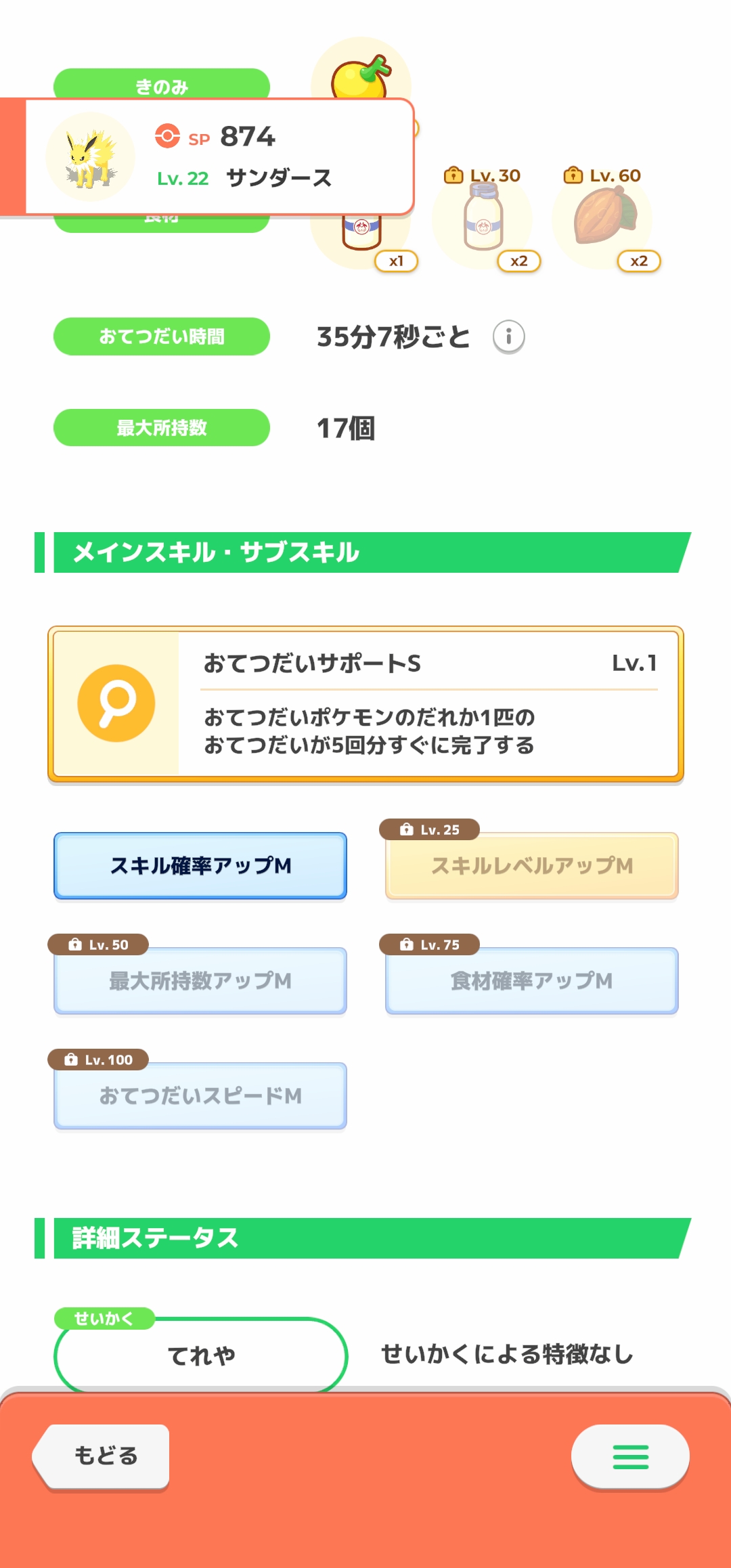The image size is (731, 1568).
Task: Tap the red Poké Ball SP icon
Action: pyautogui.click(x=167, y=135)
